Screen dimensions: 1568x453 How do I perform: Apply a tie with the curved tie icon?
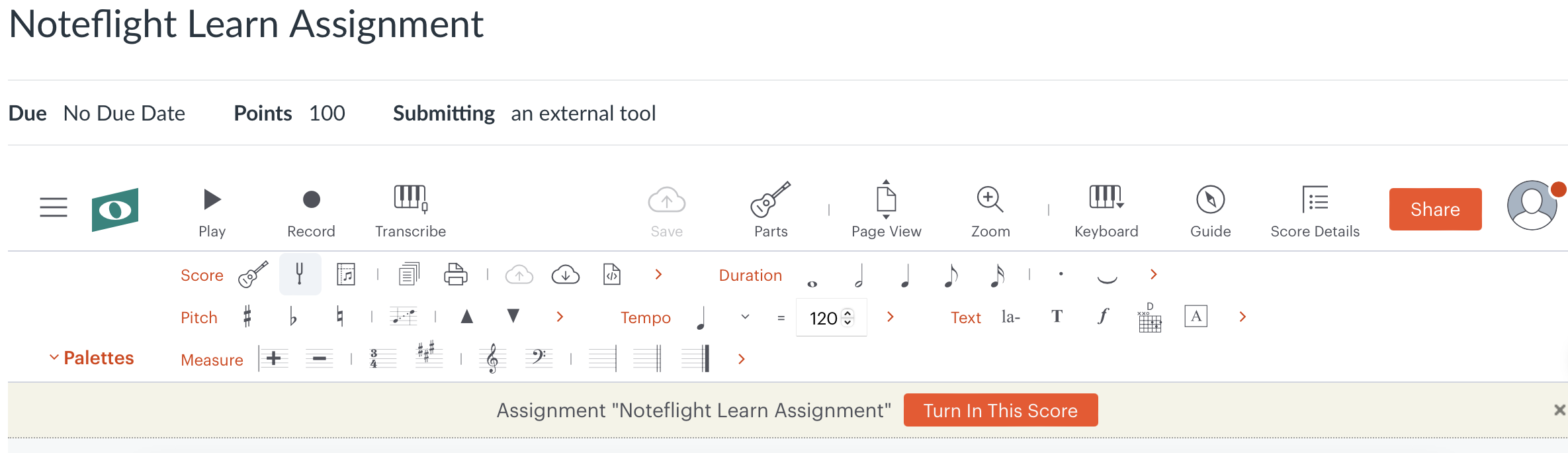[1108, 279]
